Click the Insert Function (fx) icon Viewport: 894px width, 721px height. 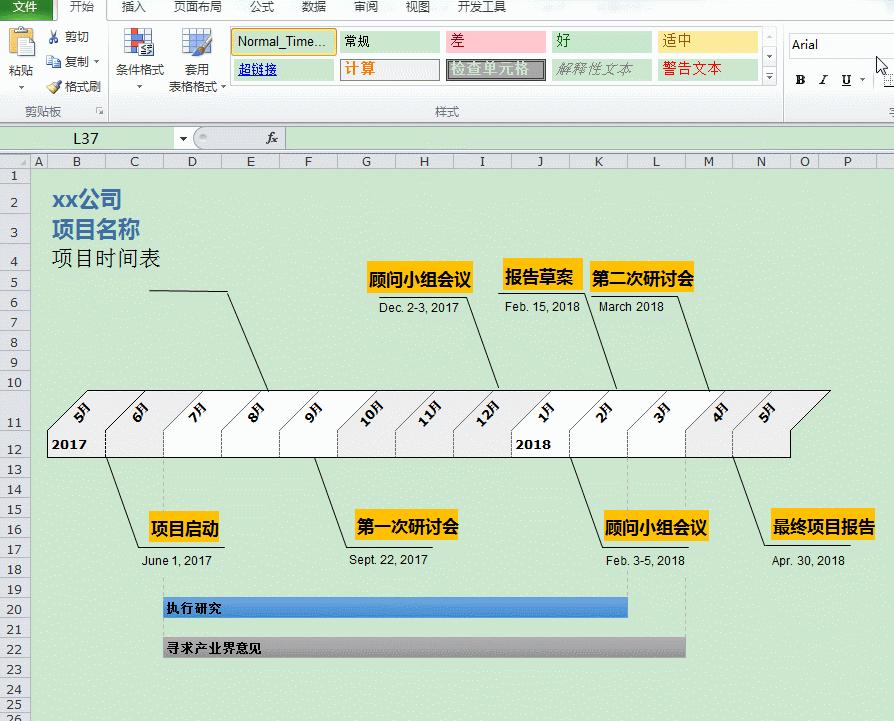point(271,139)
